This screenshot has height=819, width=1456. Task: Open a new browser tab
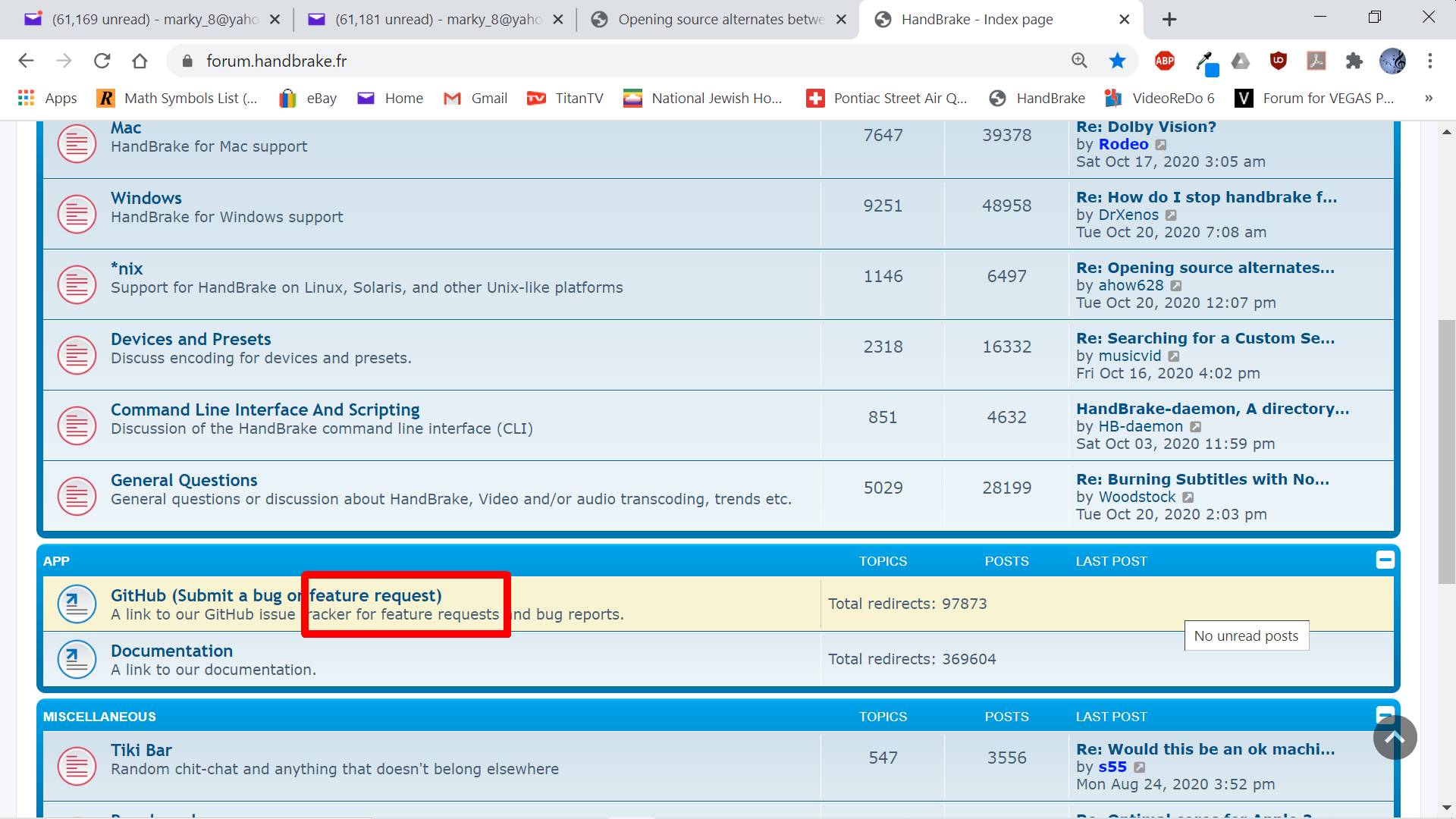(x=1169, y=20)
